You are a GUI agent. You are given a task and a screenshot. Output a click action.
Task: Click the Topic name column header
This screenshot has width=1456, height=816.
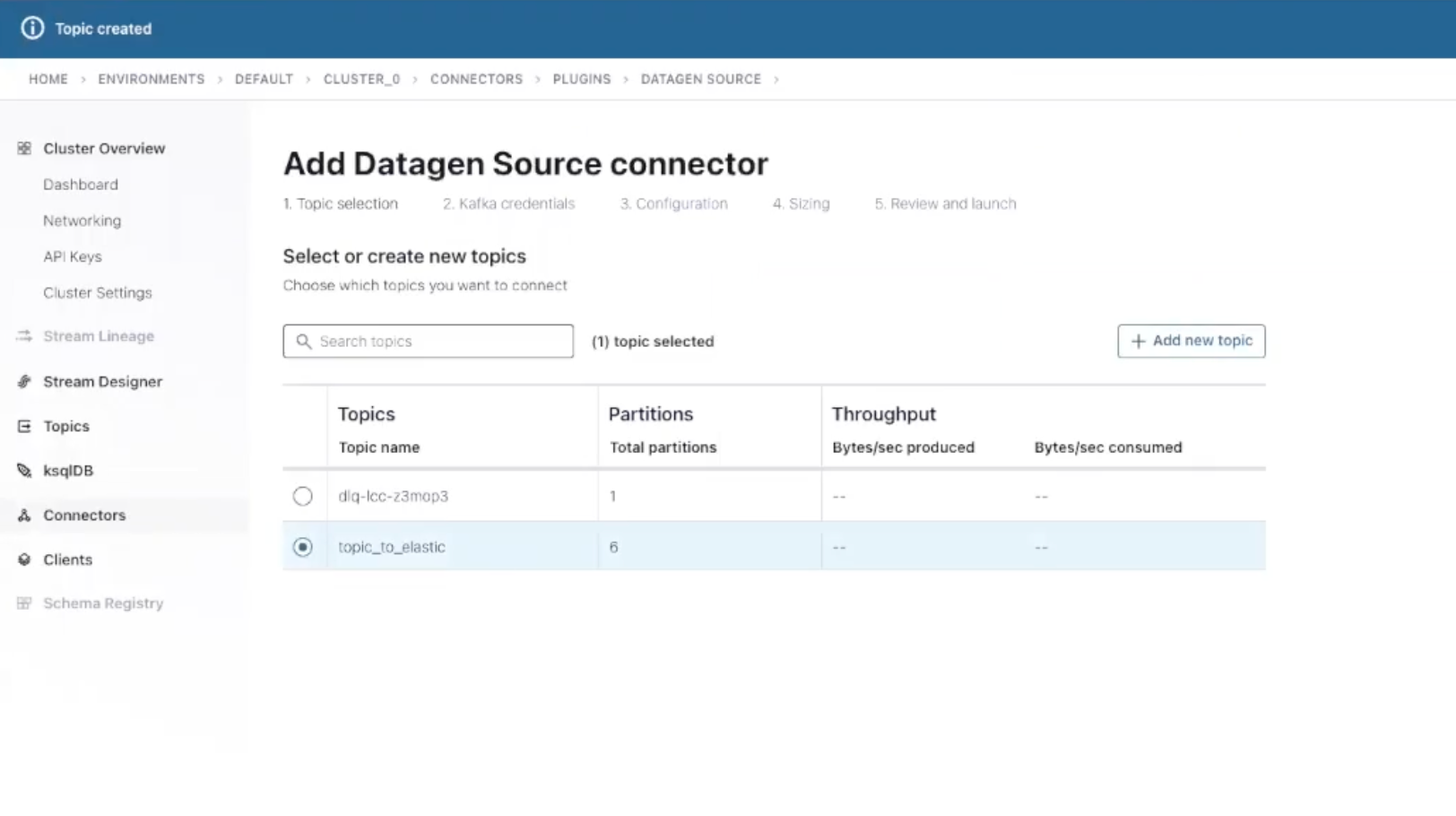point(378,447)
